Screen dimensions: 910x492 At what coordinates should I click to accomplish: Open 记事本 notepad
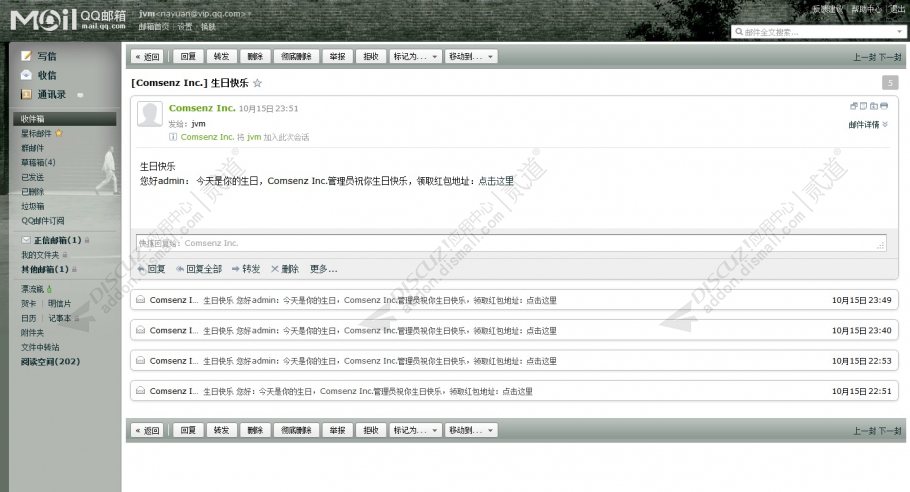[x=59, y=318]
